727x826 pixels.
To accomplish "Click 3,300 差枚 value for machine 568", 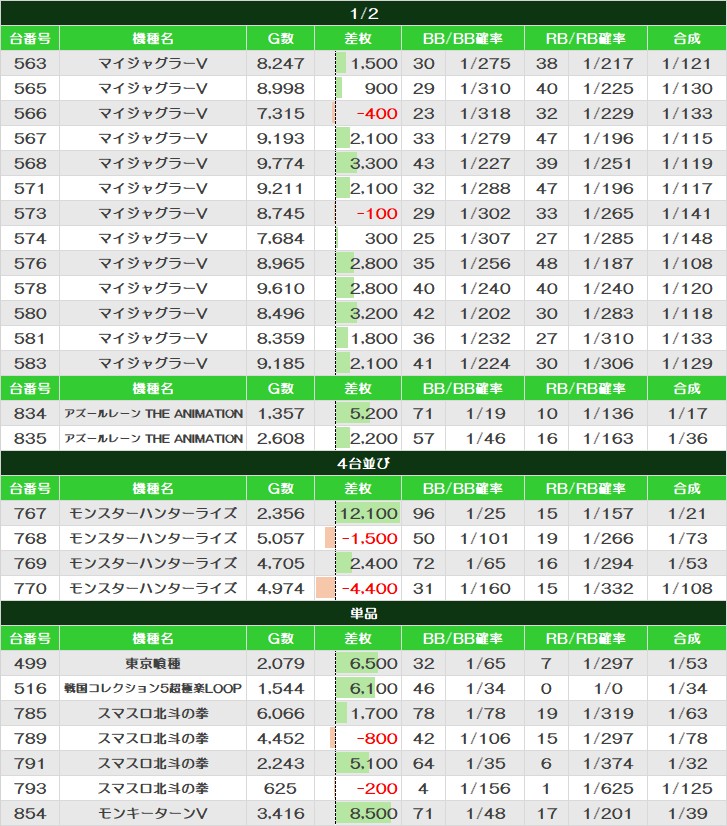I will pyautogui.click(x=374, y=163).
